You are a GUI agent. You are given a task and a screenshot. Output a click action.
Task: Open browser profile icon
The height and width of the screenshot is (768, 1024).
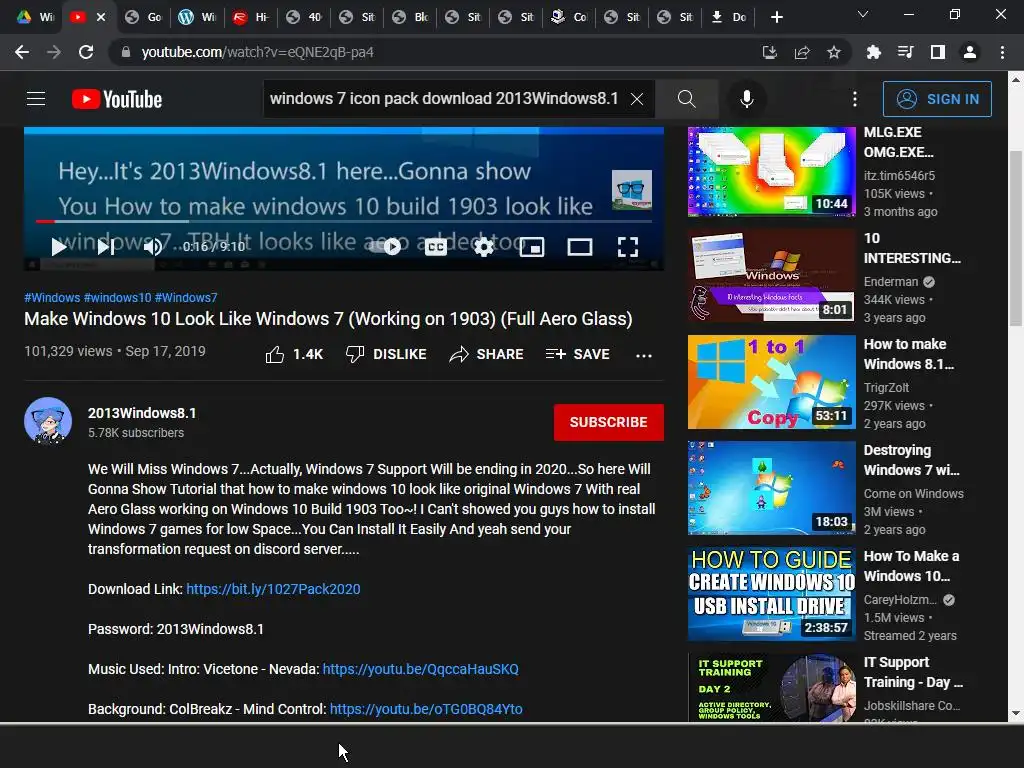(970, 52)
